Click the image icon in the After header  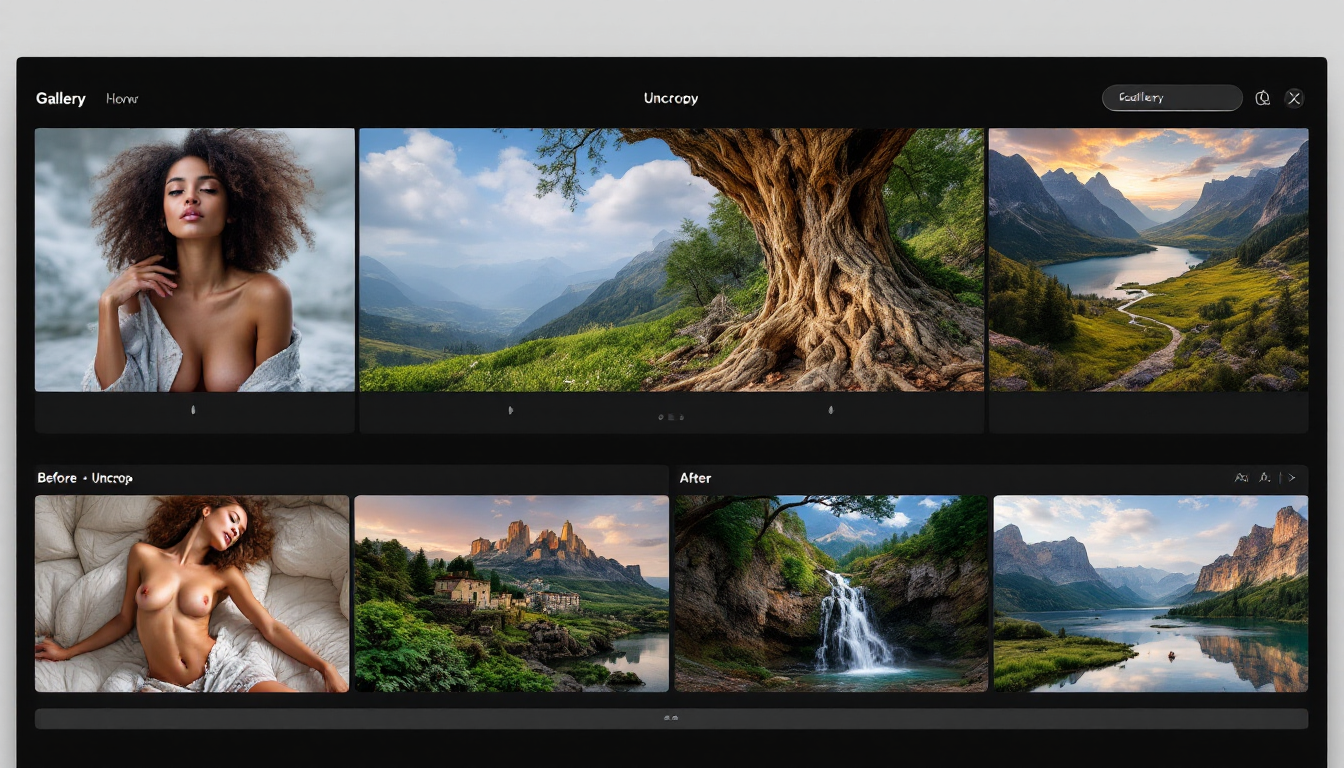[x=1241, y=478]
